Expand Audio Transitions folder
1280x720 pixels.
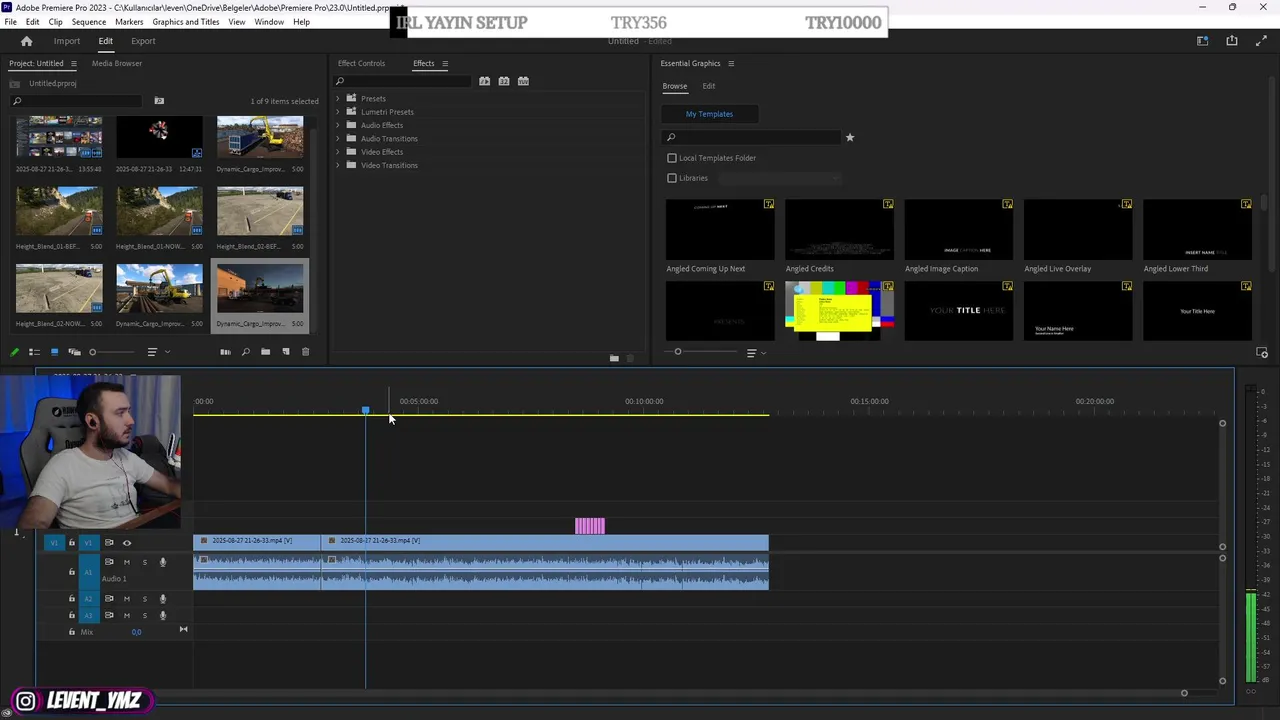pos(337,138)
